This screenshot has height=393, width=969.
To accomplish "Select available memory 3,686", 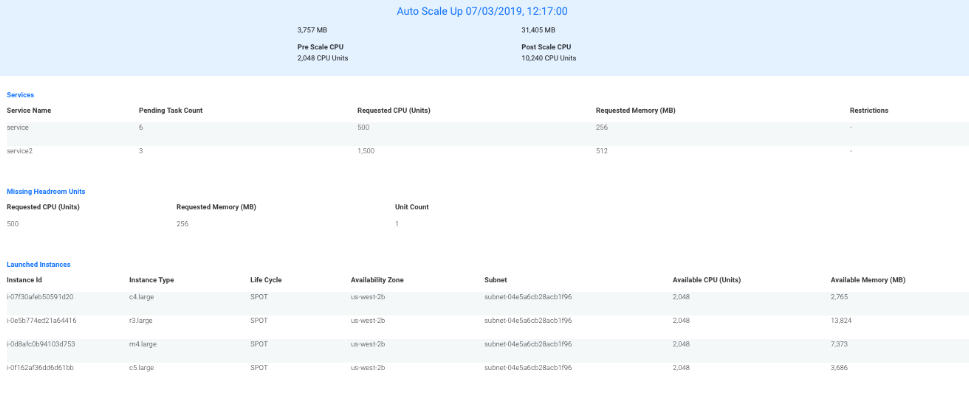I will pyautogui.click(x=839, y=368).
